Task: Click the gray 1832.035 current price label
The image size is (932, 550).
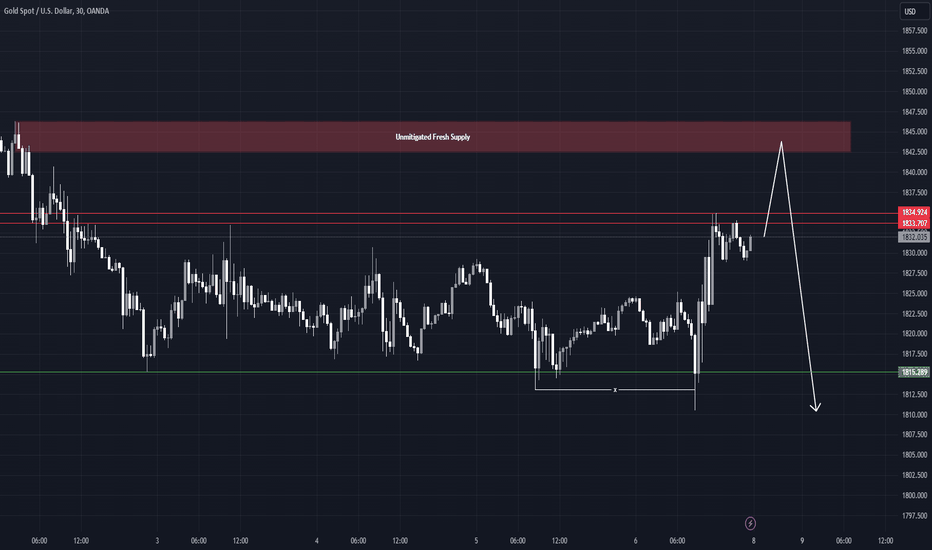Action: (914, 237)
